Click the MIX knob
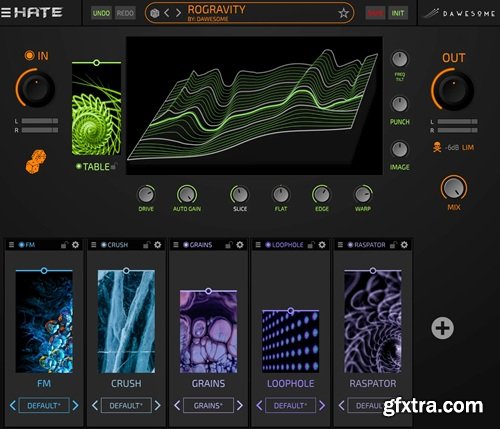500x429 pixels. click(454, 188)
